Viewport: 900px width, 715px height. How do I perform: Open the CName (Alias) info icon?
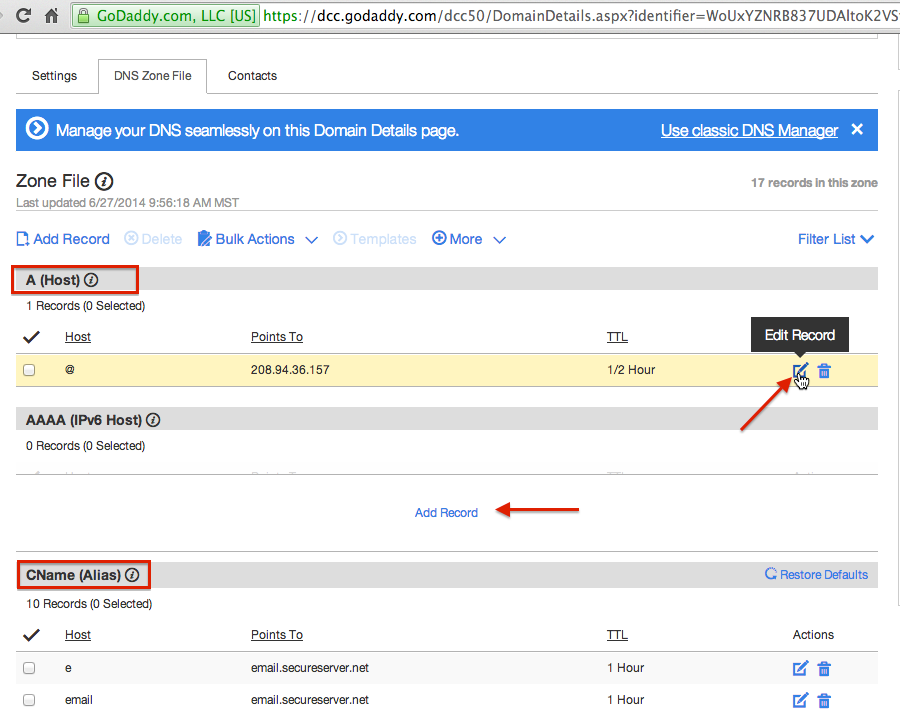pos(132,575)
